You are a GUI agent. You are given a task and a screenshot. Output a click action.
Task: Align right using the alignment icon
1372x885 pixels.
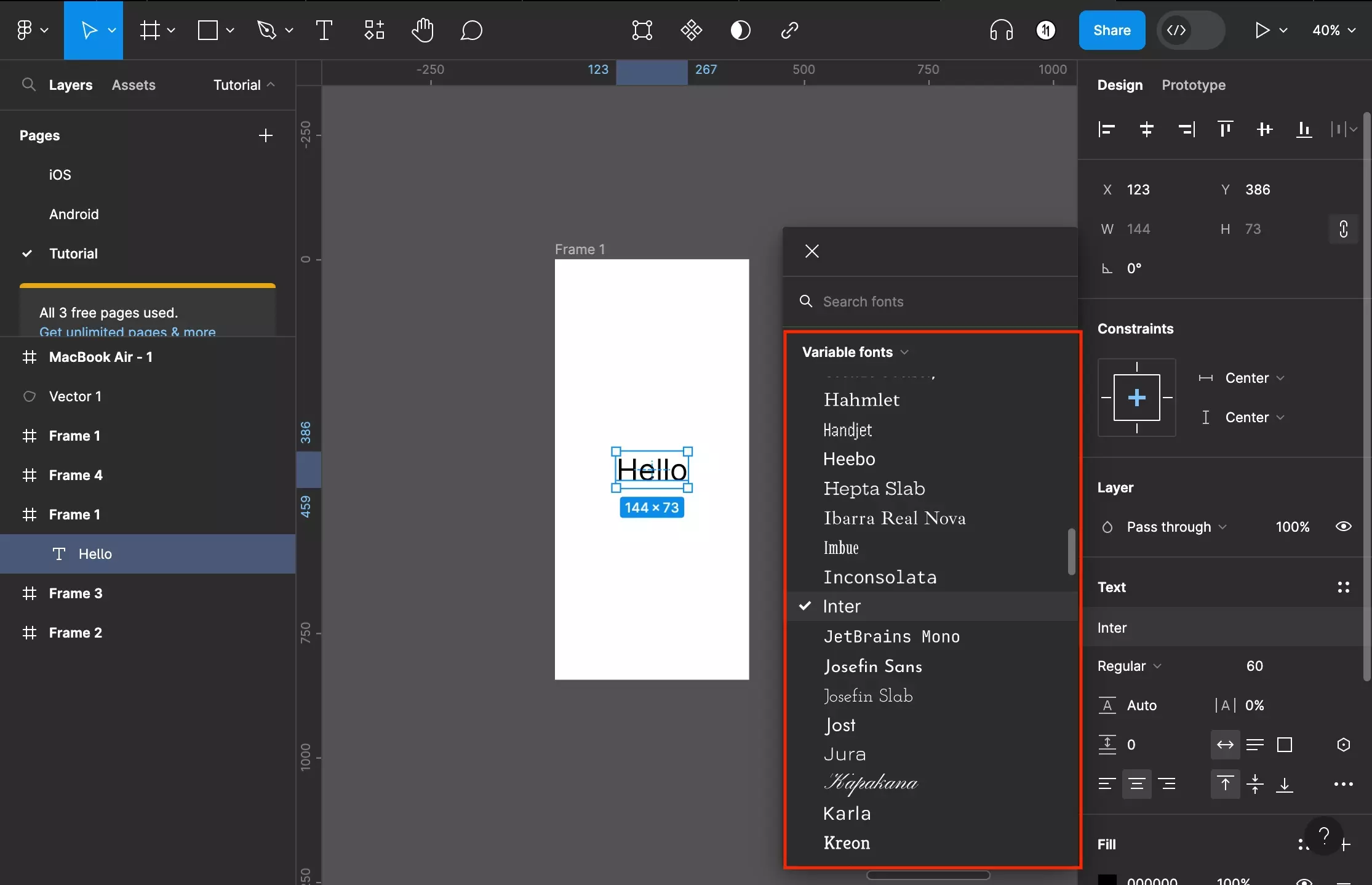point(1186,129)
